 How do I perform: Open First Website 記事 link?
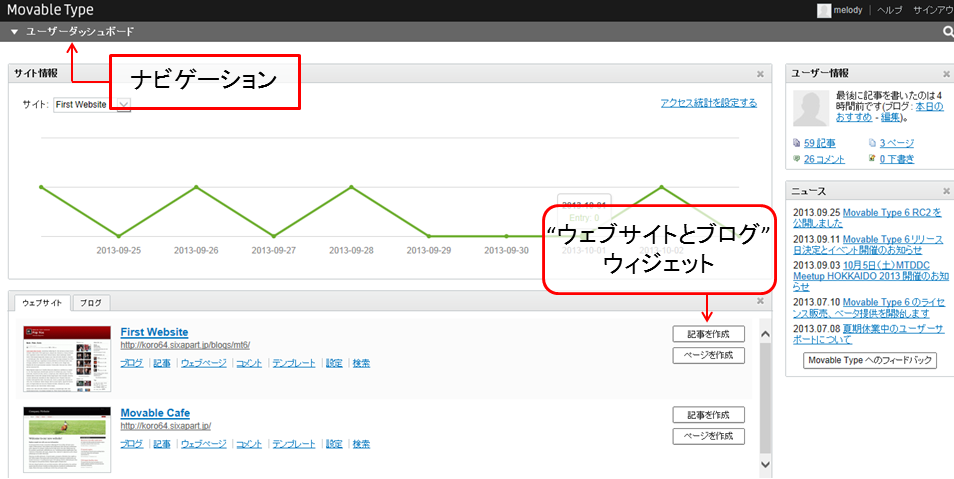[x=162, y=363]
